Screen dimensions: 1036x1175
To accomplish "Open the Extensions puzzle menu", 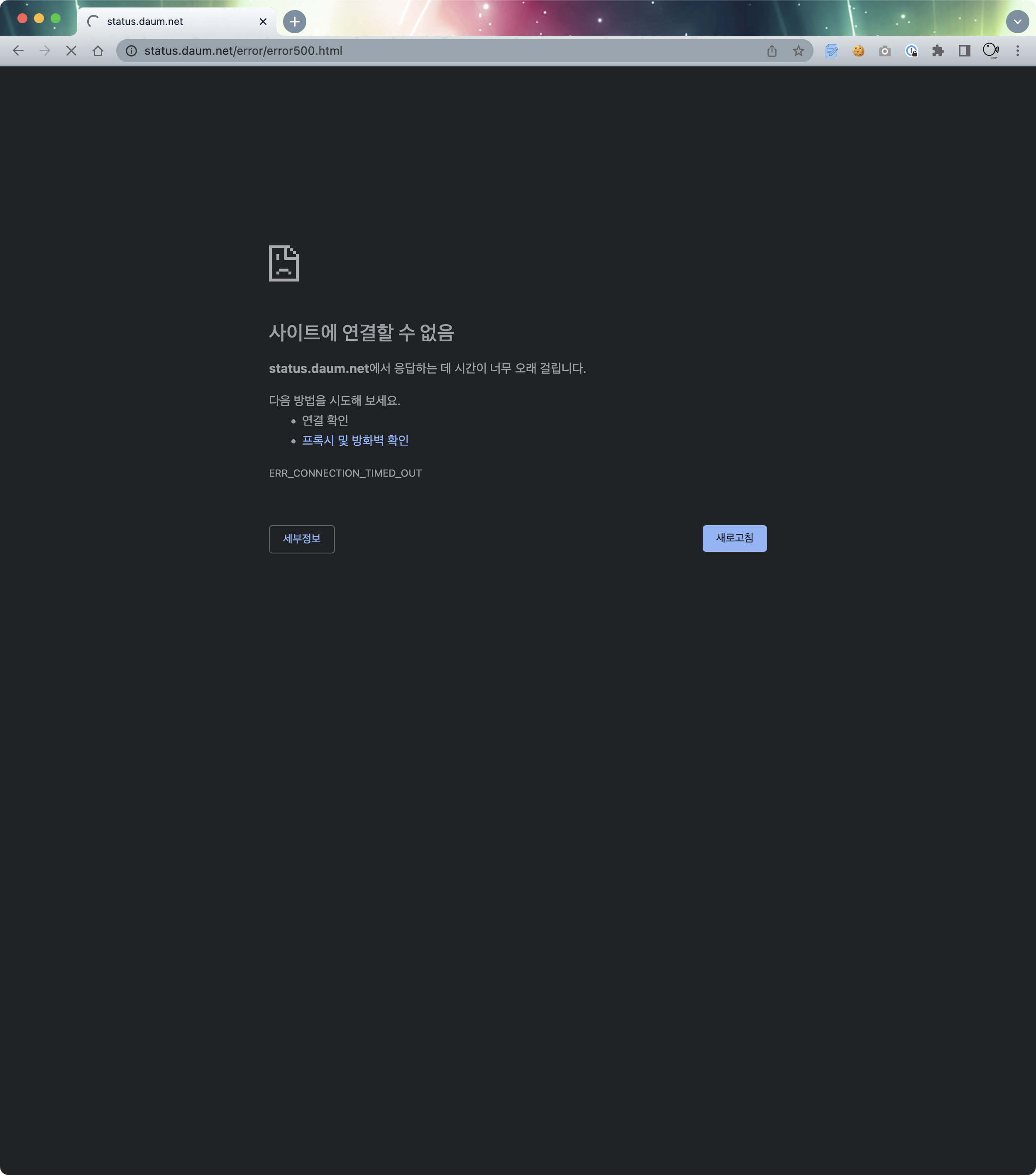I will click(938, 51).
